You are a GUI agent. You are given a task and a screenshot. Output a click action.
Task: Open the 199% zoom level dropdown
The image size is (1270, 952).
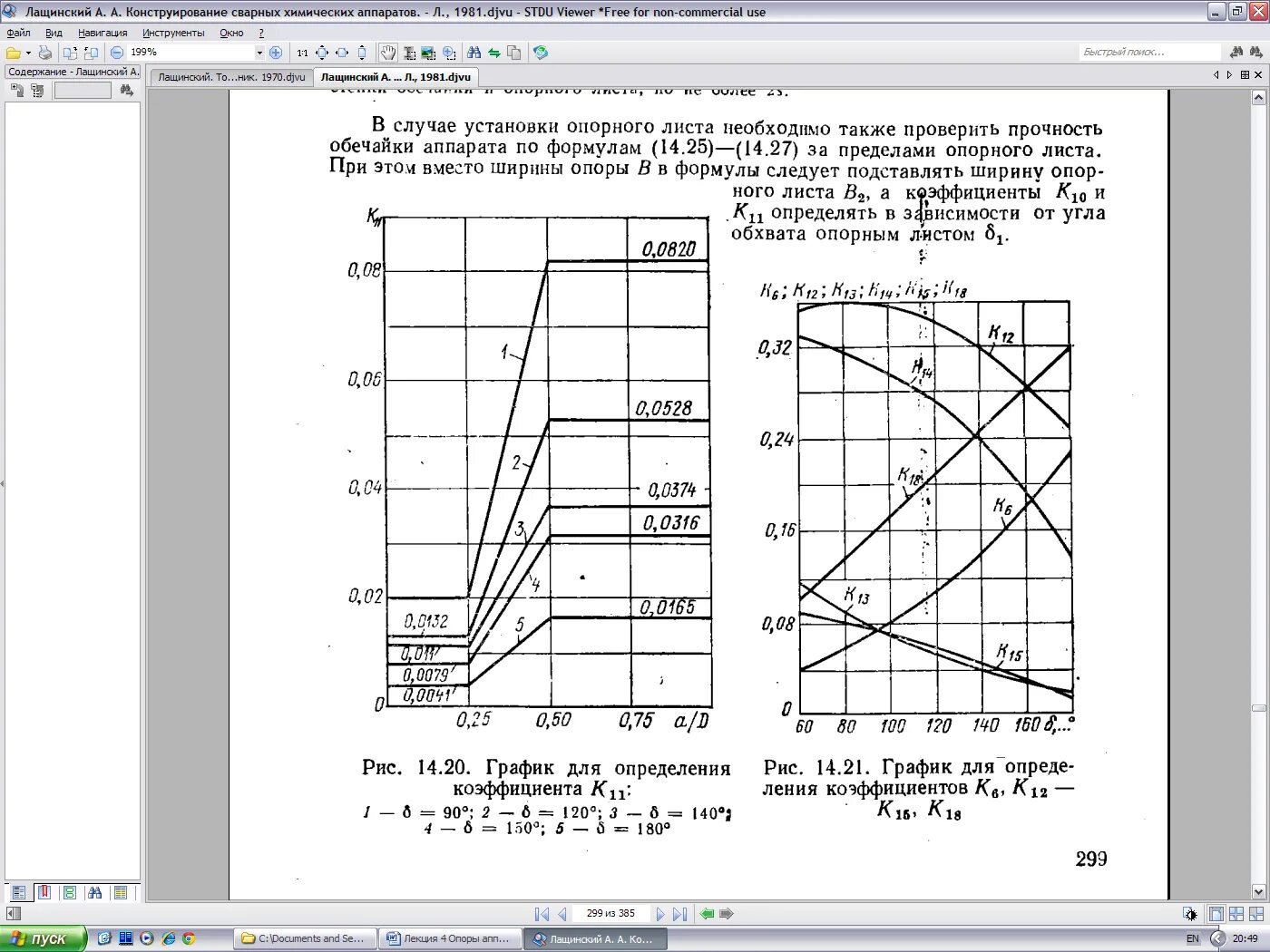tap(259, 53)
